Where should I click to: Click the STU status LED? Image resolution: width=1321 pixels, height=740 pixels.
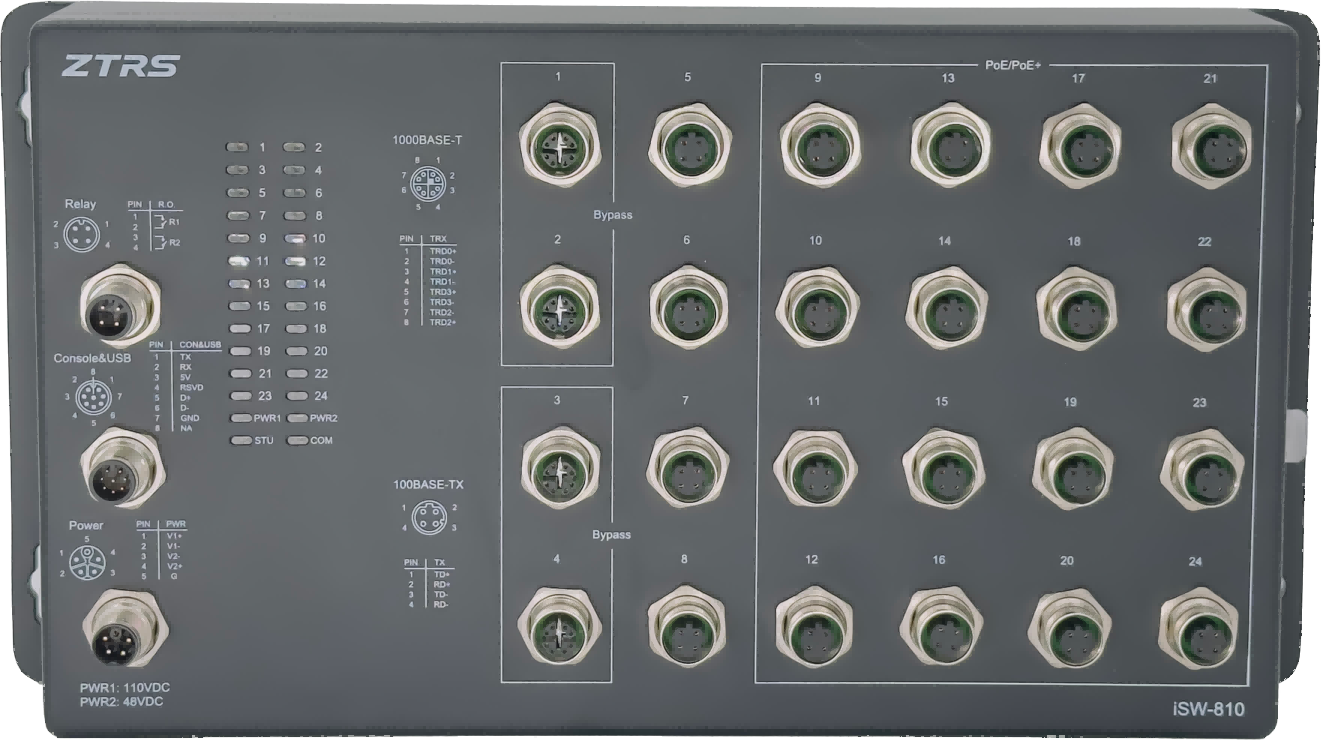241,440
